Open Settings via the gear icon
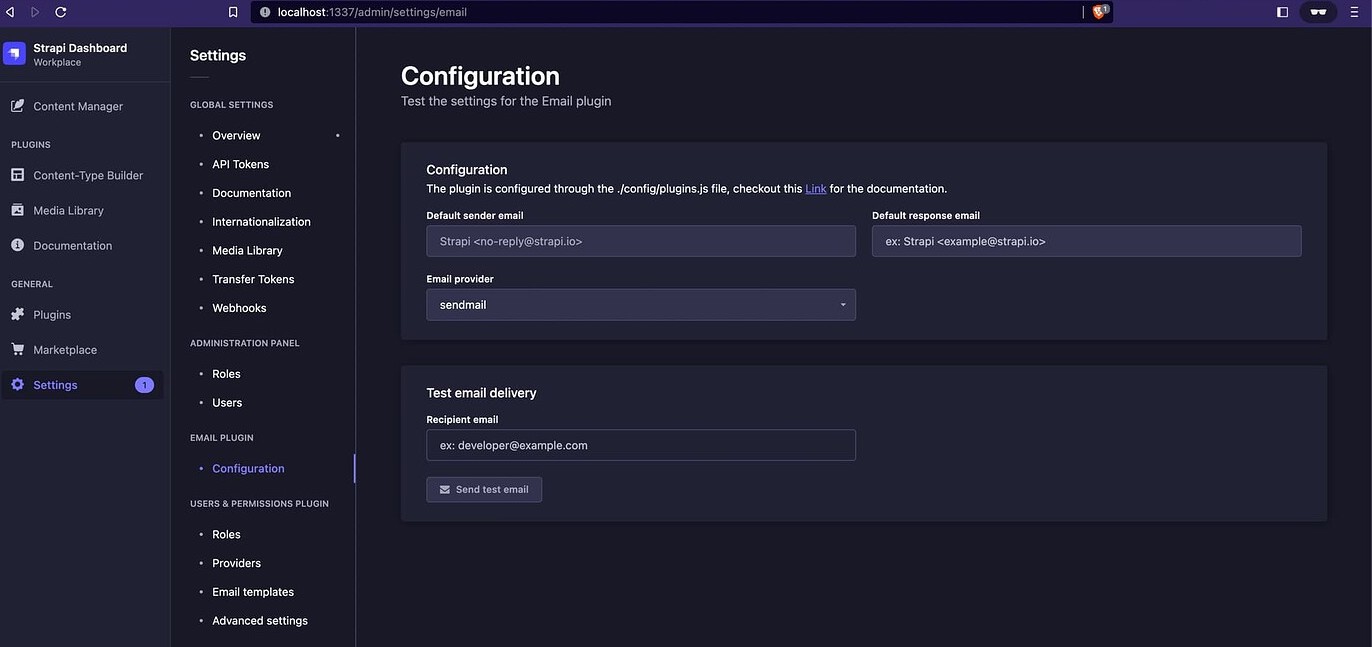This screenshot has height=647, width=1372. [16, 384]
